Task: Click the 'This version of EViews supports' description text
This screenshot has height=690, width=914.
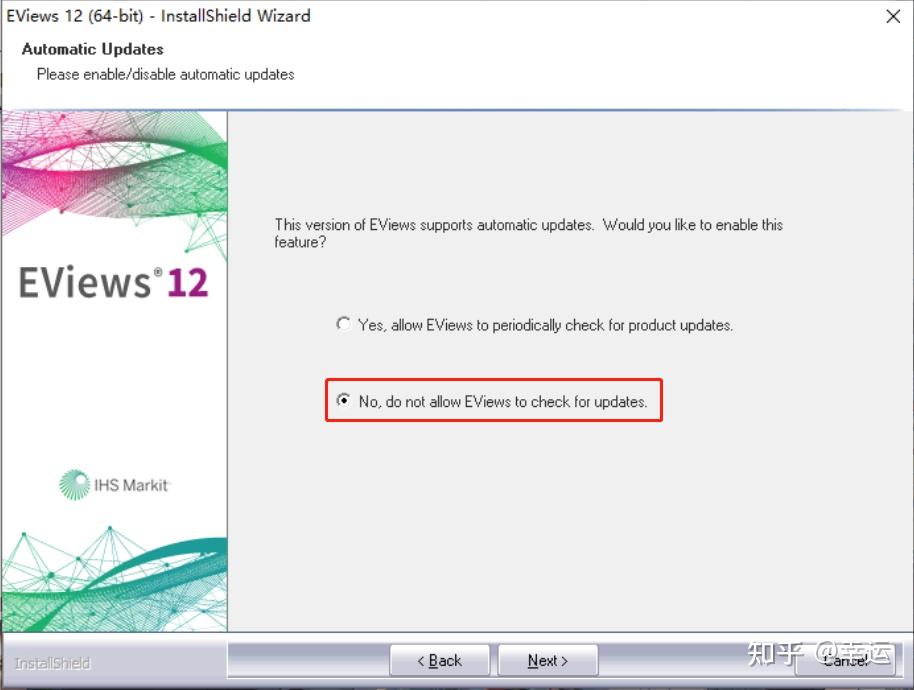Action: (529, 233)
